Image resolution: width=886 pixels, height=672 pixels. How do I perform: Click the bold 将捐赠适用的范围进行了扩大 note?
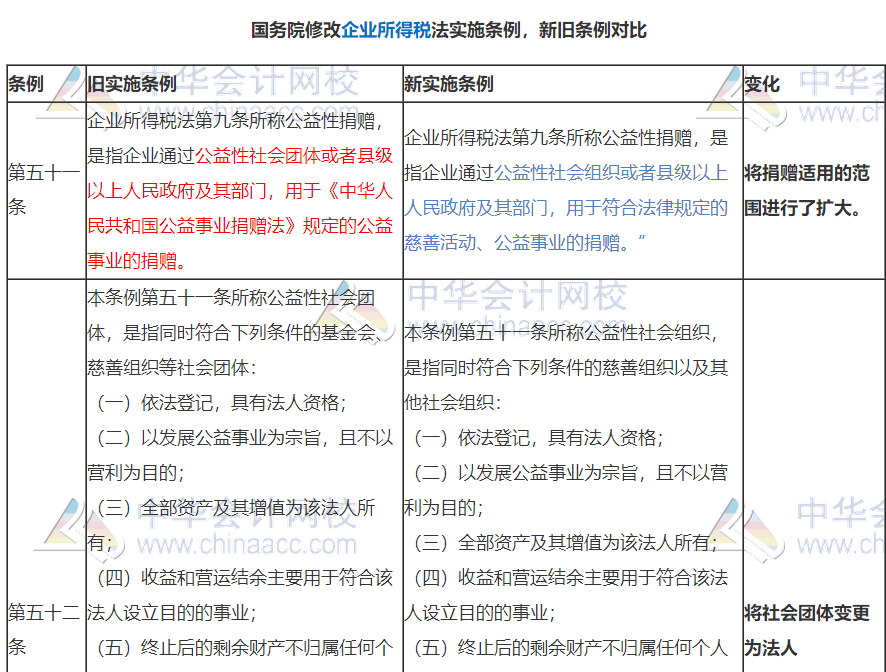806,190
